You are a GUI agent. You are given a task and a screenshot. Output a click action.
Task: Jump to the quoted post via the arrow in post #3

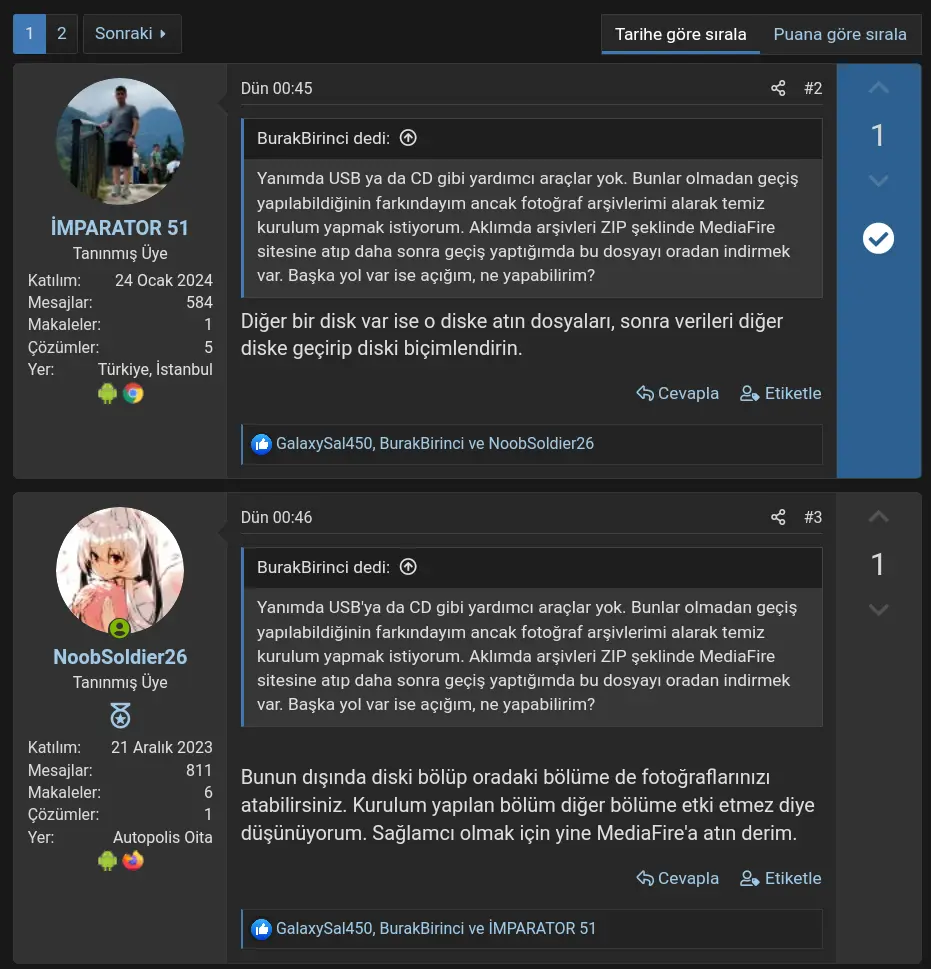click(408, 567)
